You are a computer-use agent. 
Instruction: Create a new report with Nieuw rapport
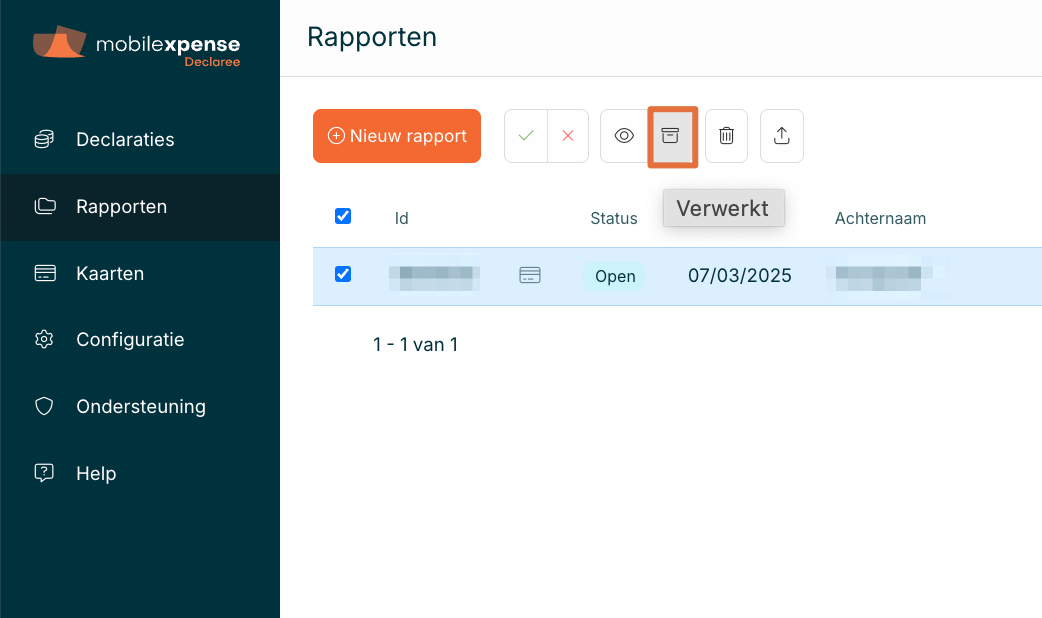tap(397, 136)
